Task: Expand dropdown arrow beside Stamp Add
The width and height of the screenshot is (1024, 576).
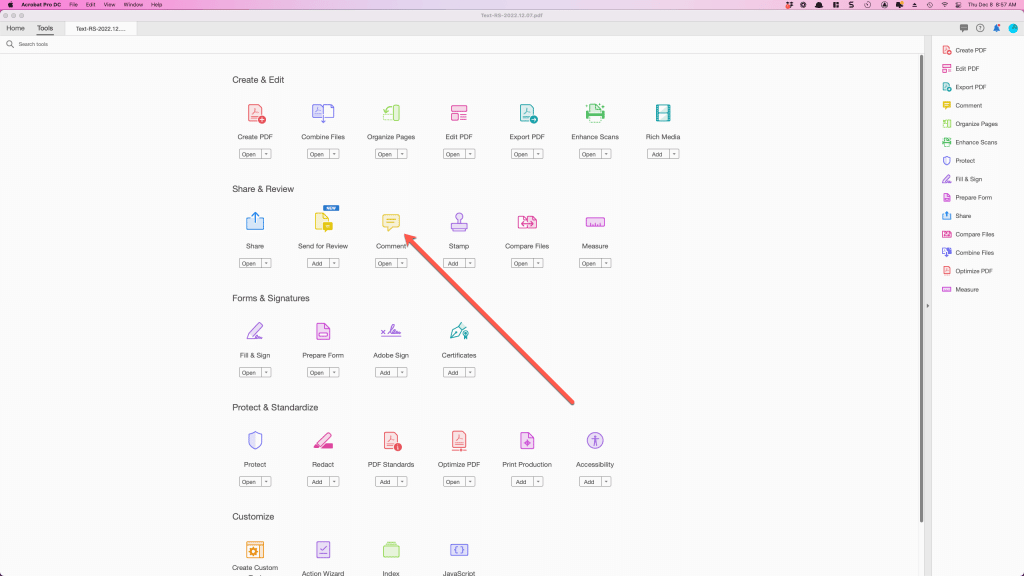Action: click(x=470, y=263)
